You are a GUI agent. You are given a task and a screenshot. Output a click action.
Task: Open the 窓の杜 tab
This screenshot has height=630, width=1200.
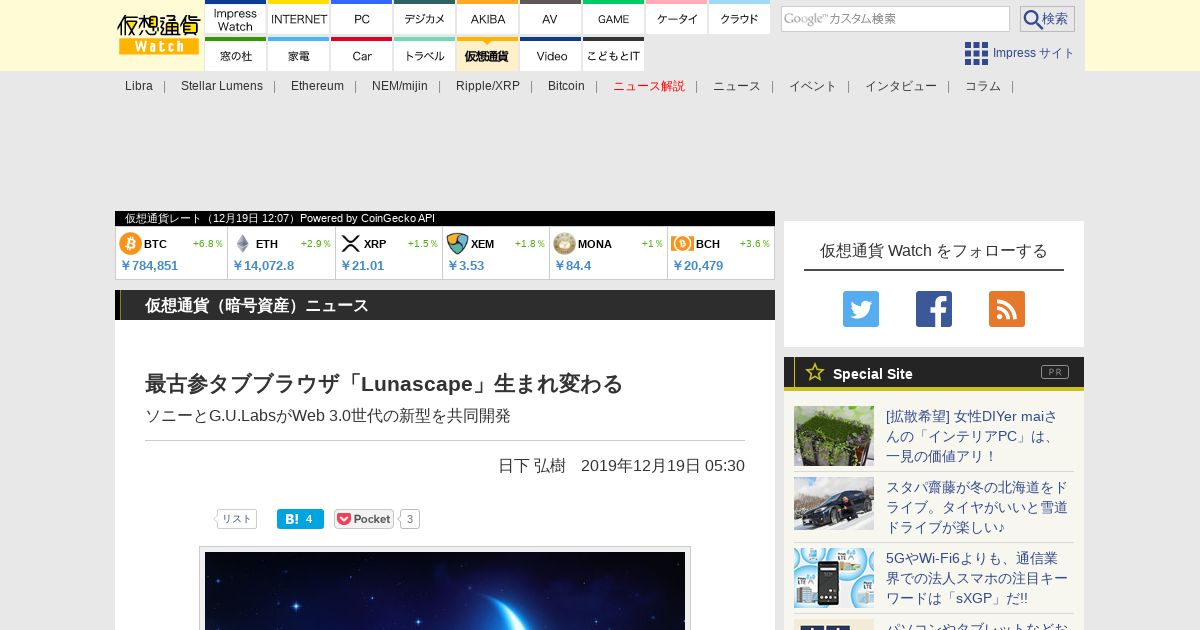tap(235, 55)
